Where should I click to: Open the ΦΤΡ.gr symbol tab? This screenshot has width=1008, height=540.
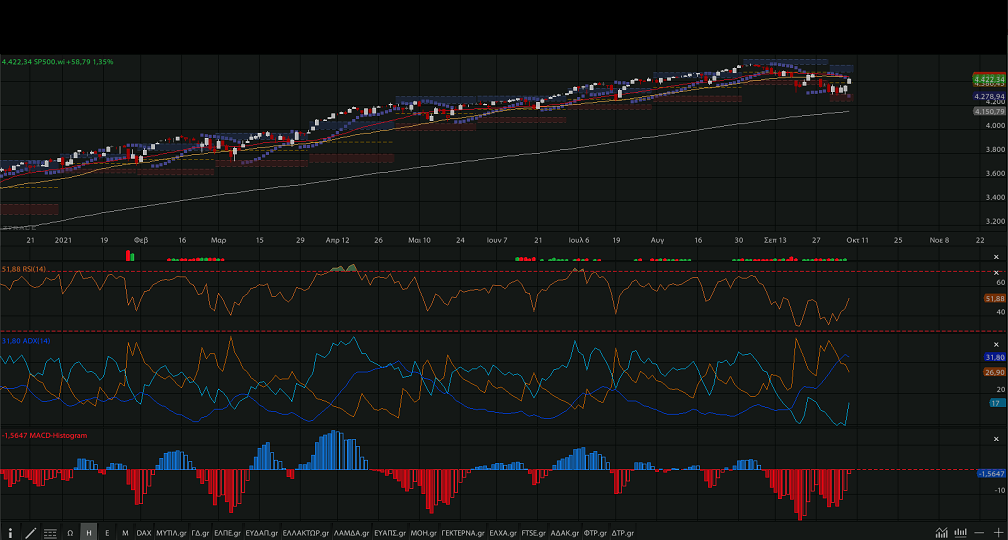[x=596, y=533]
